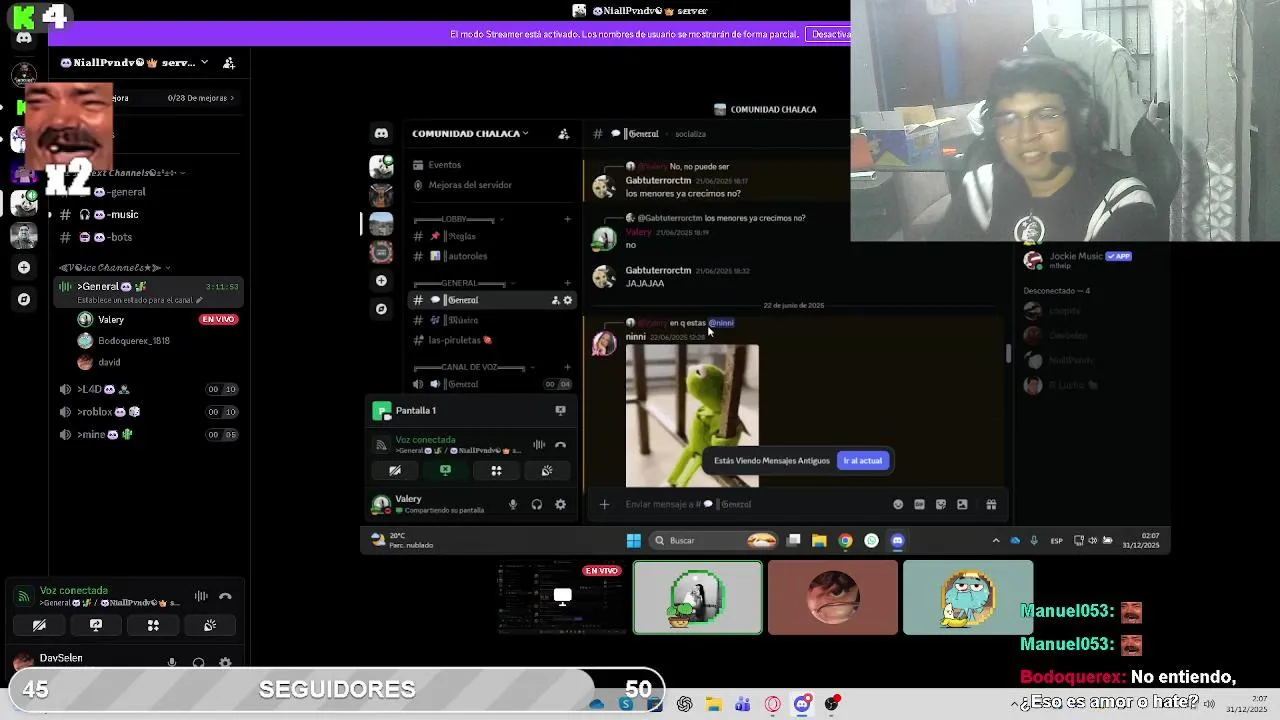The width and height of the screenshot is (1280, 720).
Task: Collapse the LOBBY category
Action: (x=459, y=219)
